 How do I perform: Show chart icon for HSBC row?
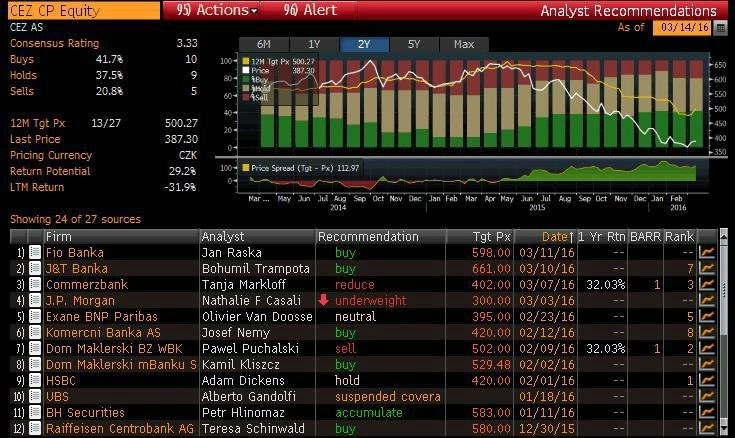706,380
